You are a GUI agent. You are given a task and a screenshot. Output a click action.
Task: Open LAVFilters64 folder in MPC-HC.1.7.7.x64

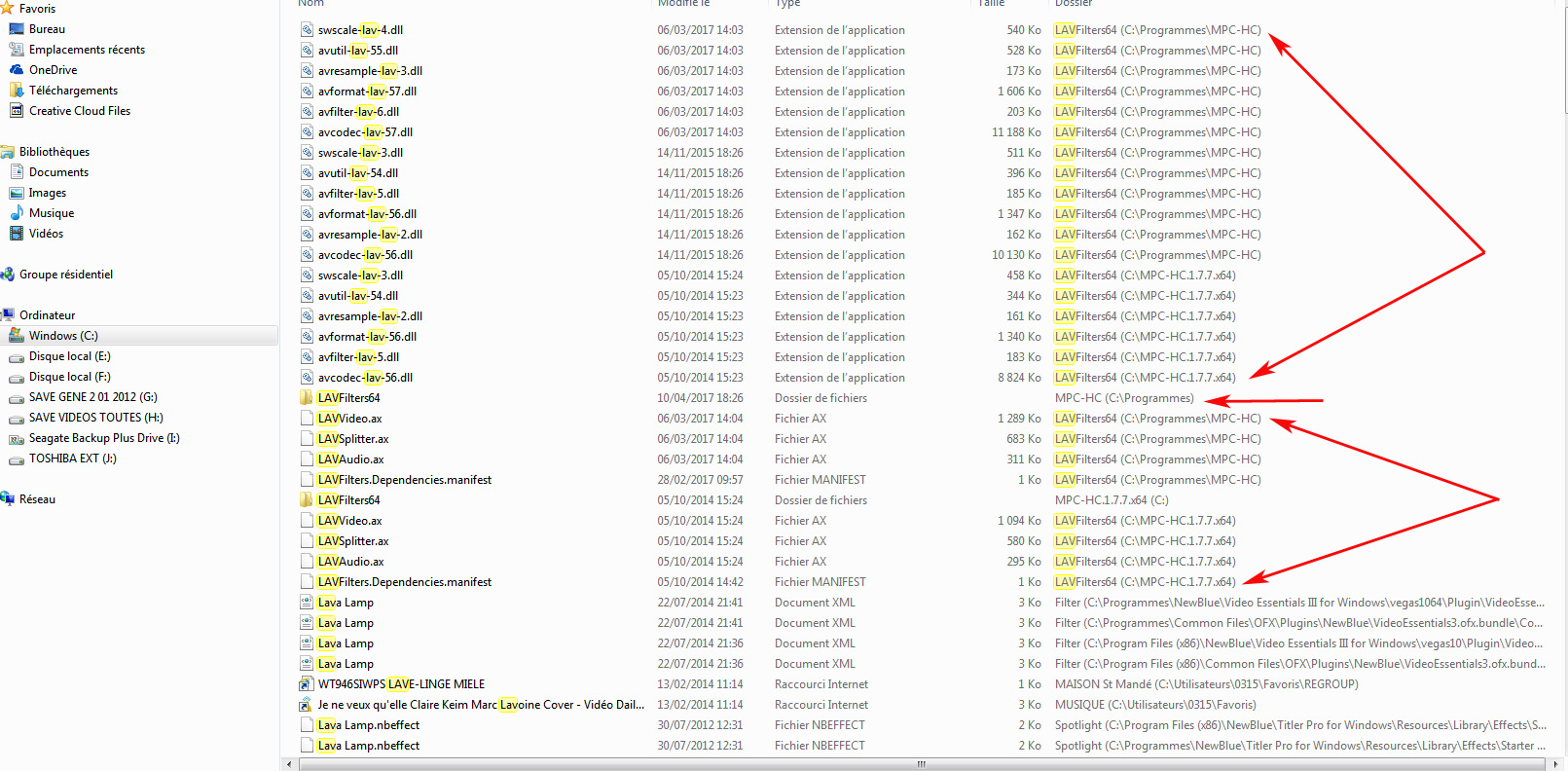[348, 500]
